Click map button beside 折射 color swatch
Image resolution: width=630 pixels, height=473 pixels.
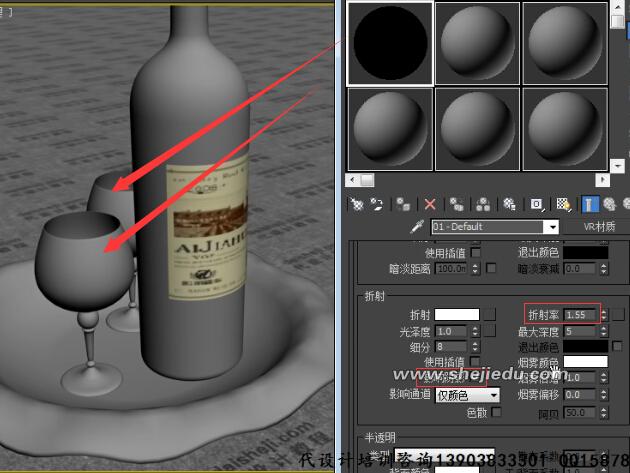490,315
